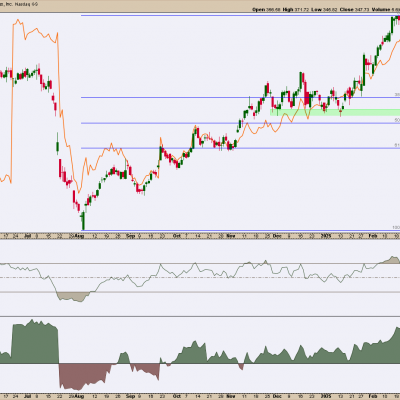400x400 pixels.
Task: Click the Close 347.73 value in header
Action: click(x=354, y=10)
